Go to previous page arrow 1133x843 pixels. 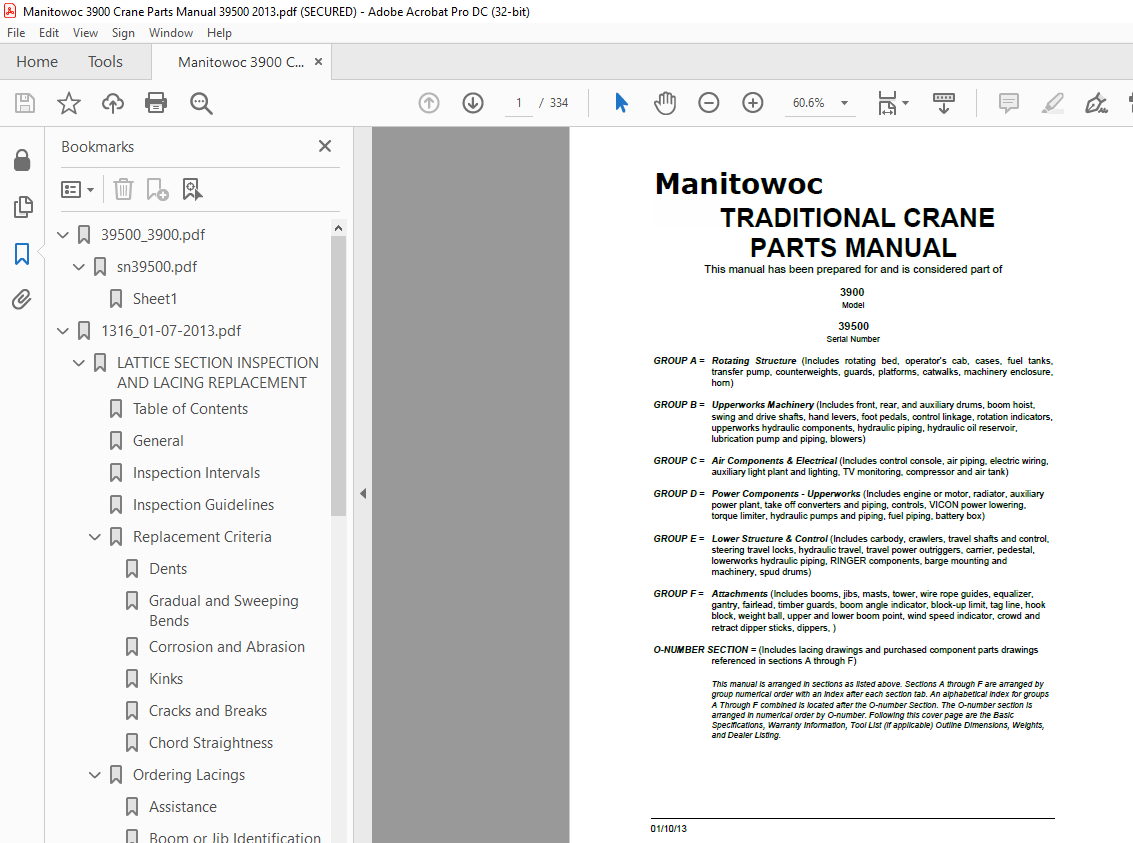[x=429, y=103]
